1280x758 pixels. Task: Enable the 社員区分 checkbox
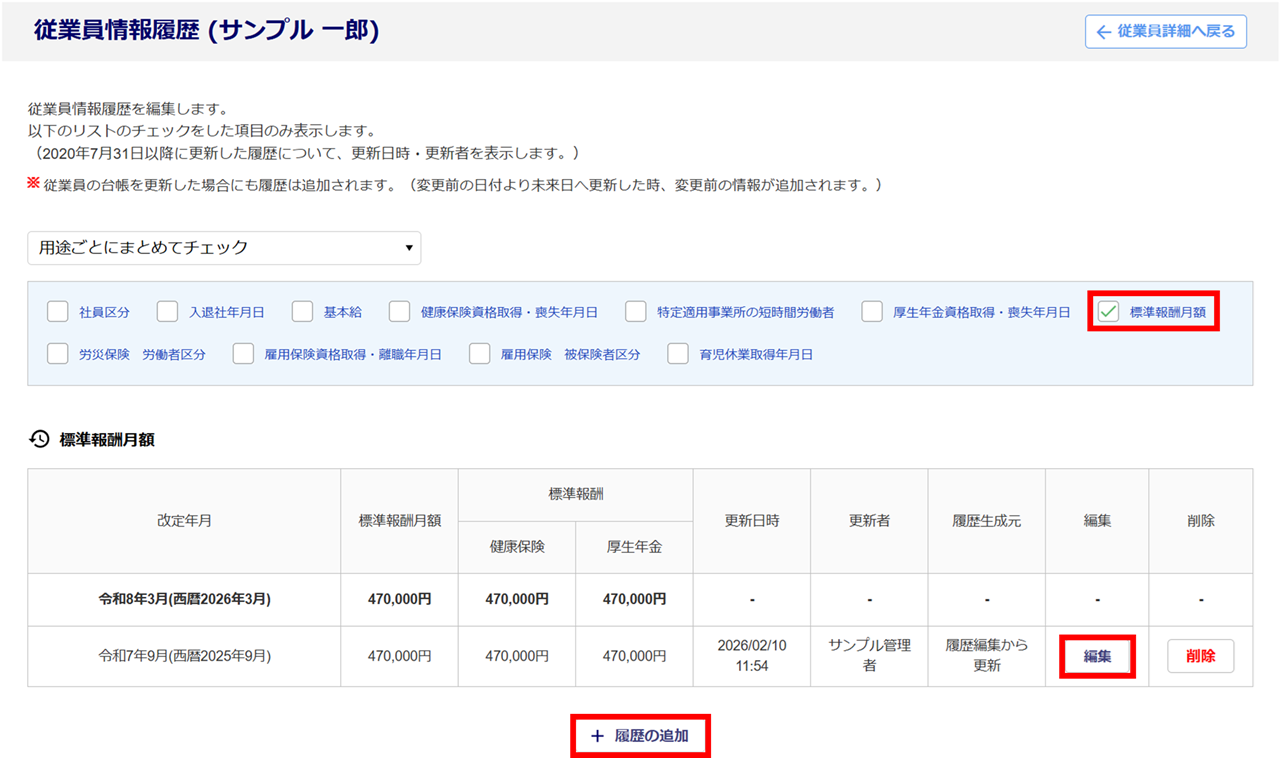(x=58, y=312)
